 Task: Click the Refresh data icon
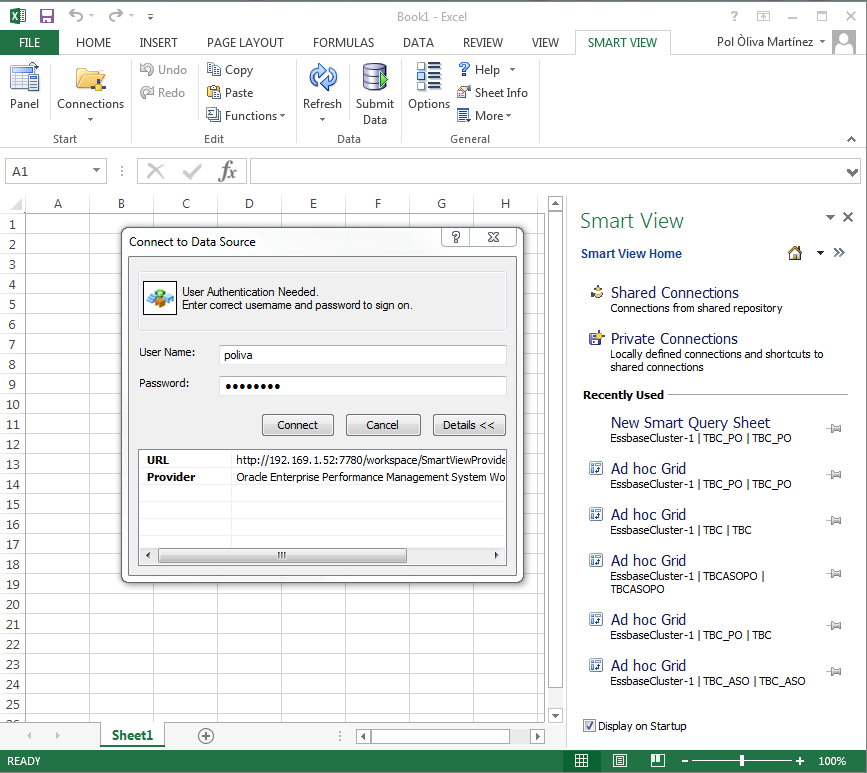point(322,77)
